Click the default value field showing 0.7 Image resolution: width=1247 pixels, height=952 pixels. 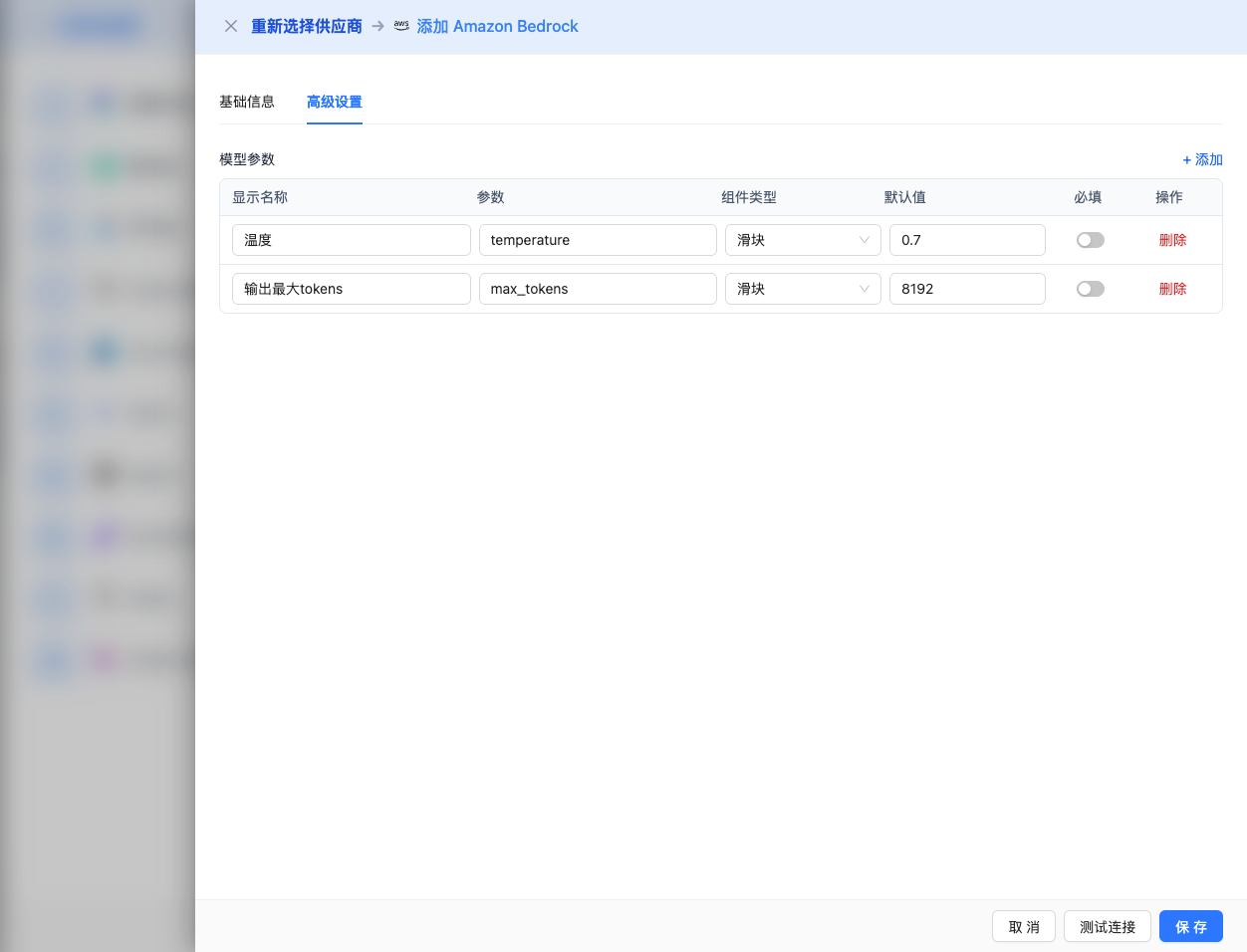point(966,239)
